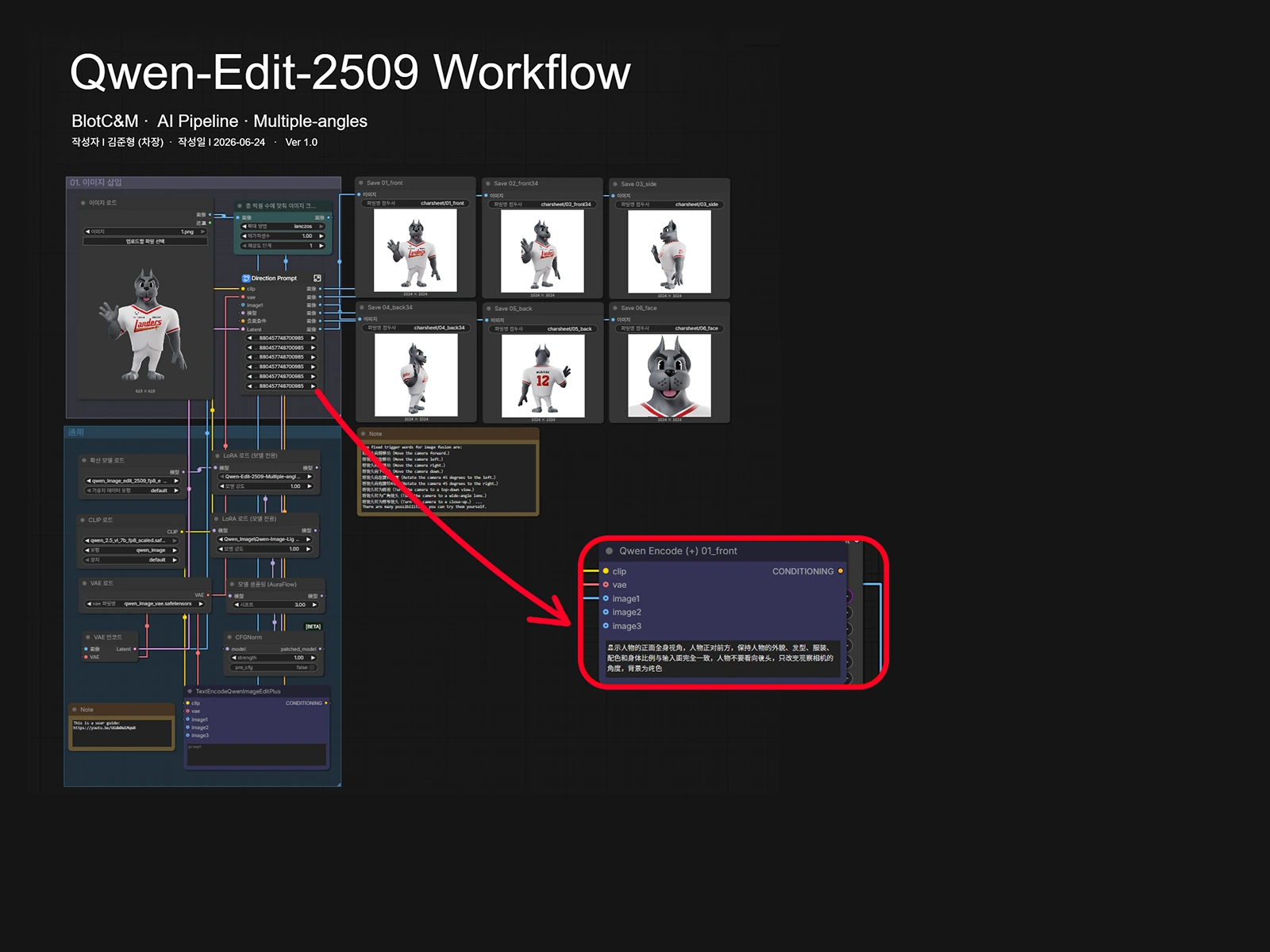The width and height of the screenshot is (1270, 952).
Task: Open the lanczos upscale method dropdown
Action: coord(283,226)
